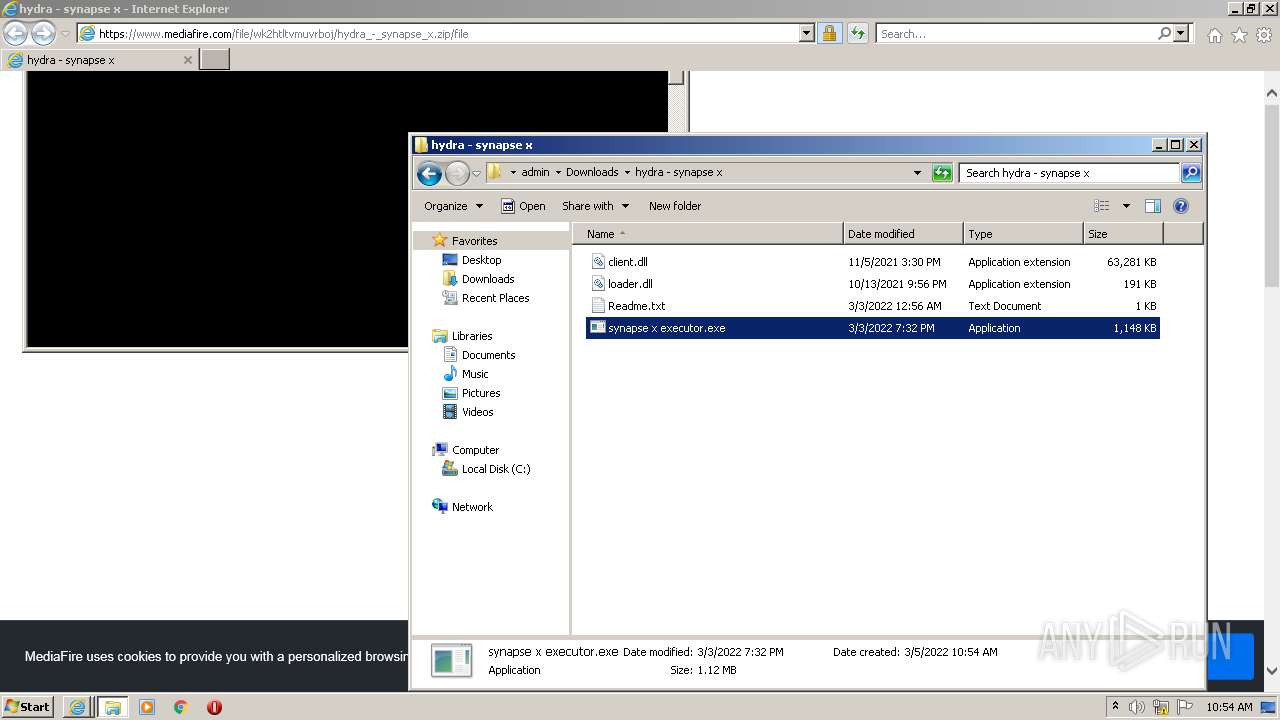Refresh the Explorer address bar

pyautogui.click(x=942, y=173)
